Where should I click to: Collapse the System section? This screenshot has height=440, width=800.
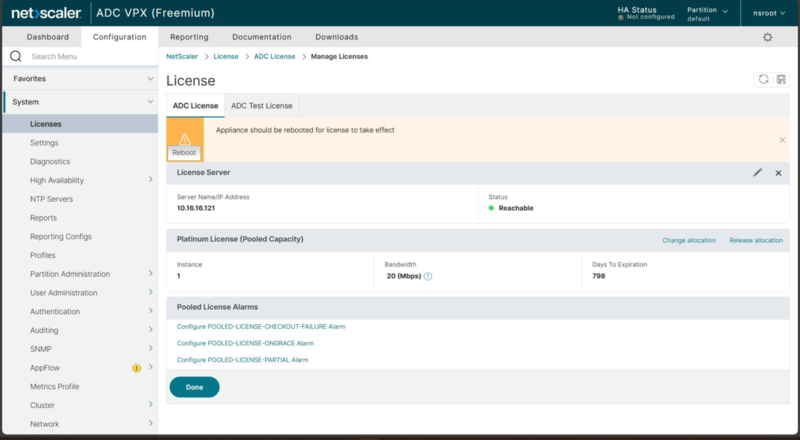click(150, 102)
